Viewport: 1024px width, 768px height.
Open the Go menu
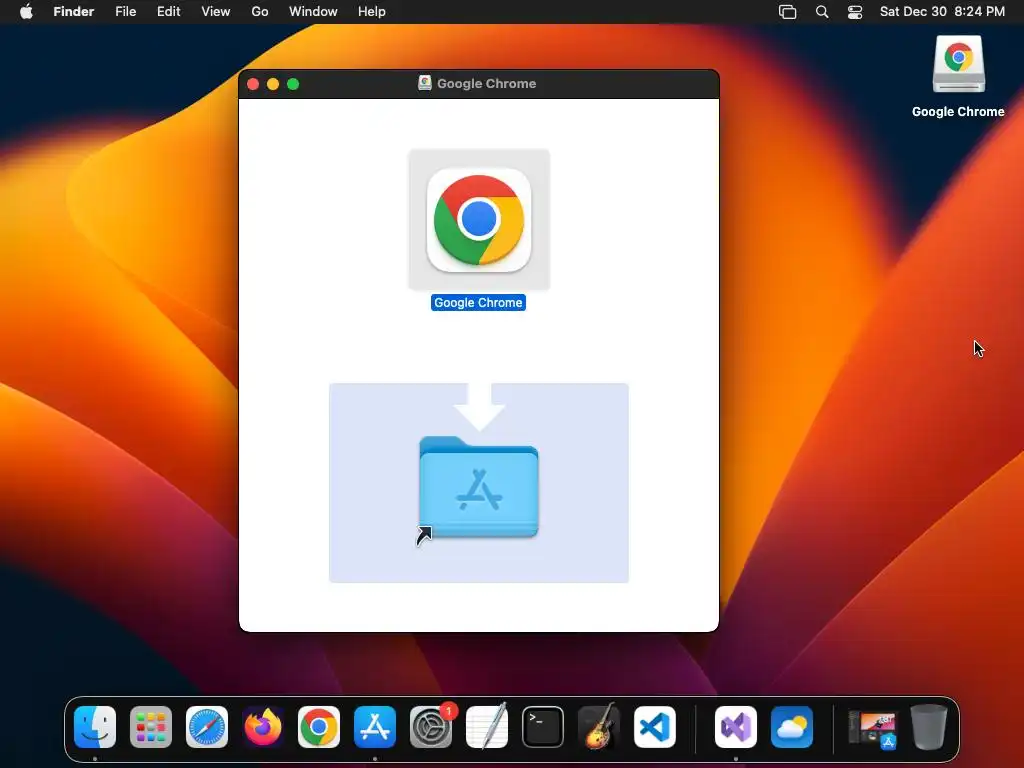point(260,12)
